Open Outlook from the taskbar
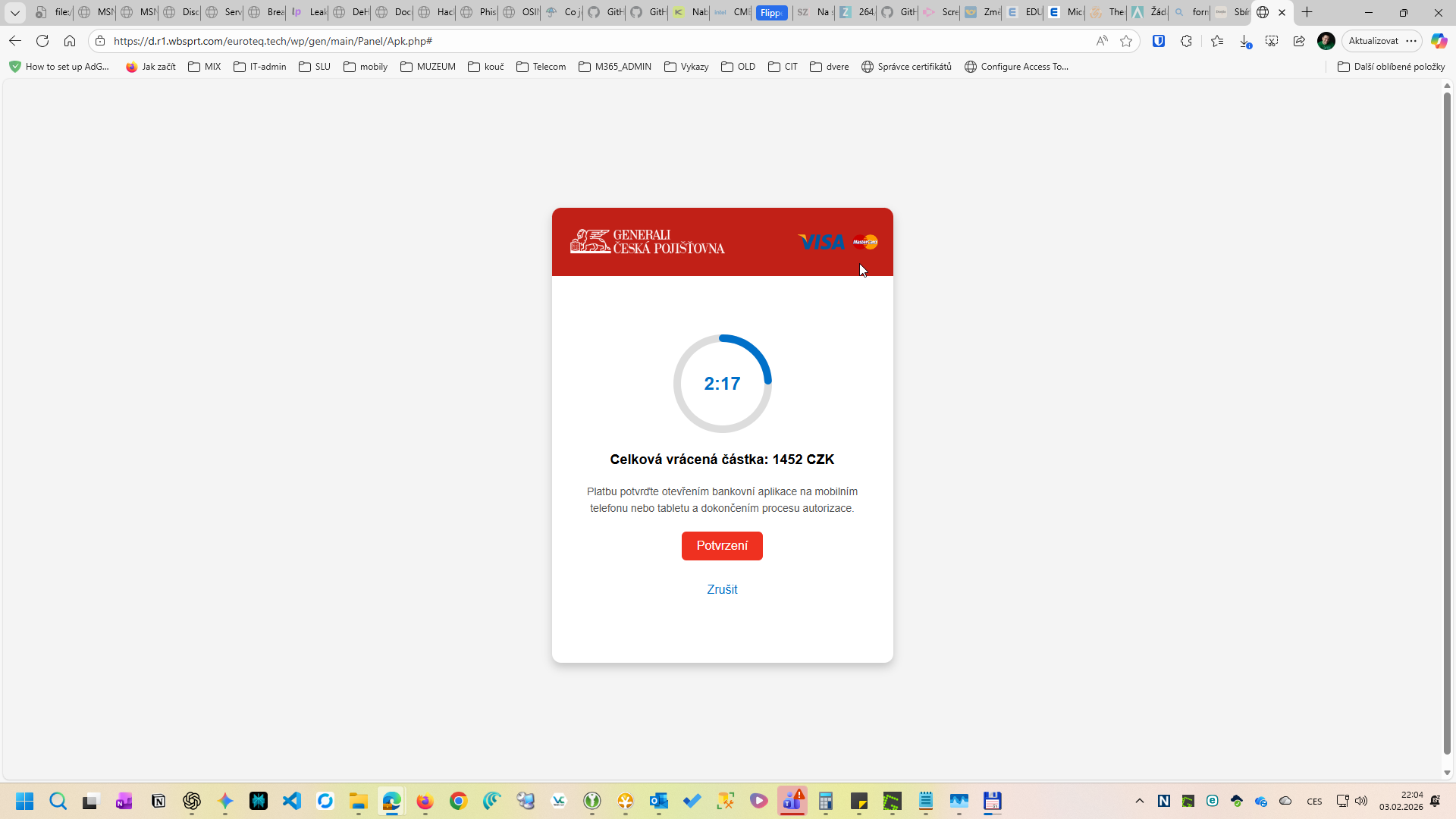1456x819 pixels. click(x=659, y=801)
